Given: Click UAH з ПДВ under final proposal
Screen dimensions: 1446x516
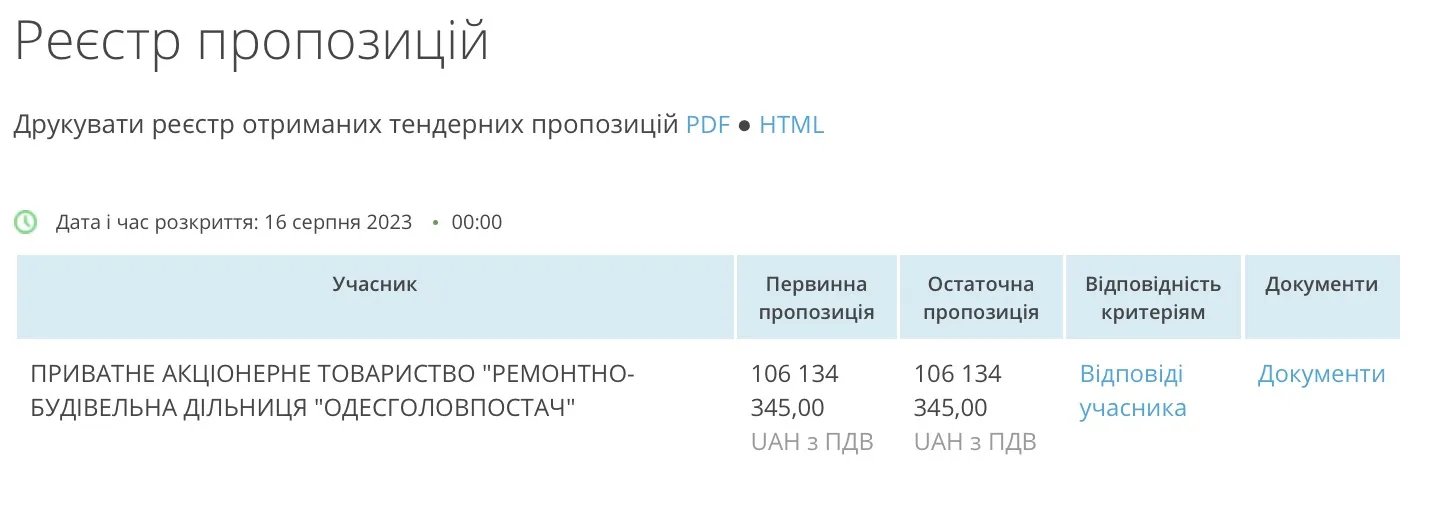Looking at the screenshot, I should click(975, 442).
